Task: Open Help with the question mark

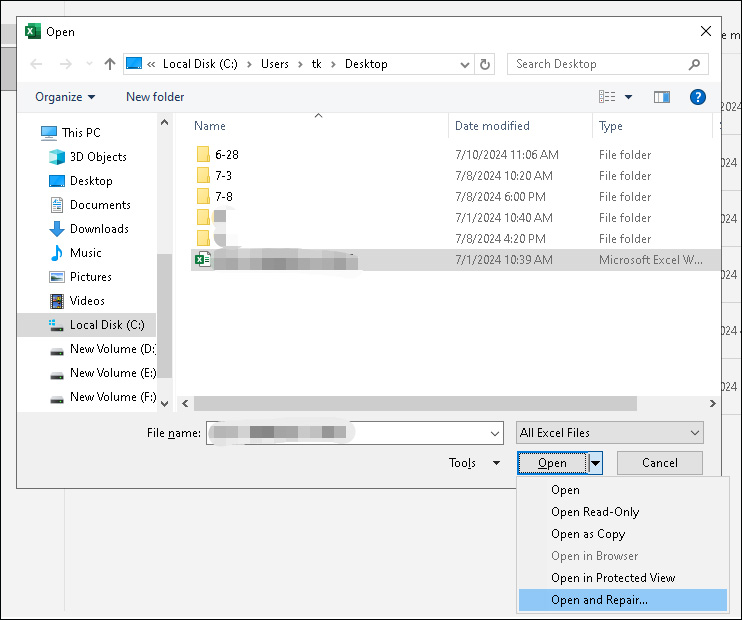Action: click(698, 97)
